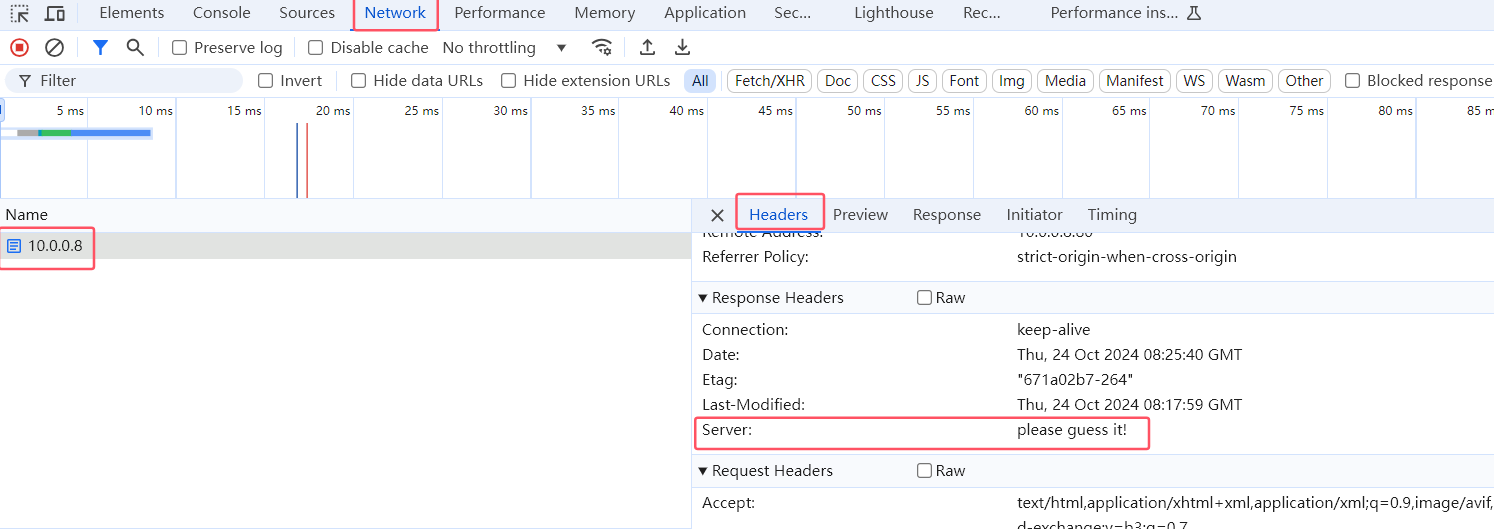Click the request bar in timeline overview

[x=84, y=132]
